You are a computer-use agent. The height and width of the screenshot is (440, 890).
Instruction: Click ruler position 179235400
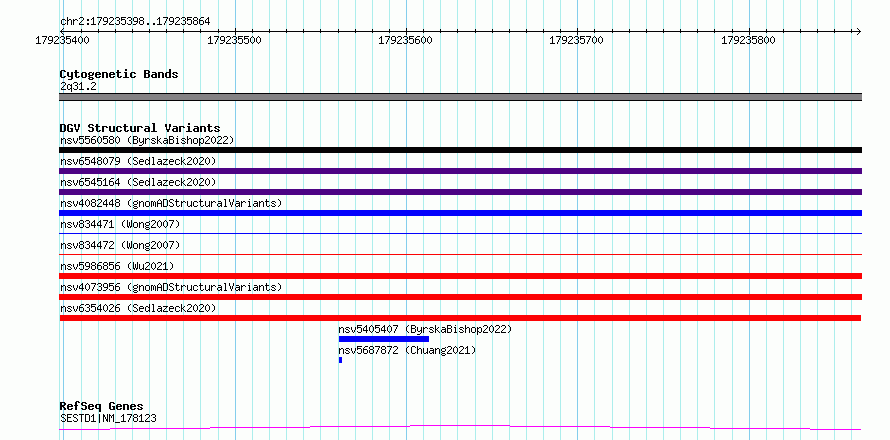point(62,40)
